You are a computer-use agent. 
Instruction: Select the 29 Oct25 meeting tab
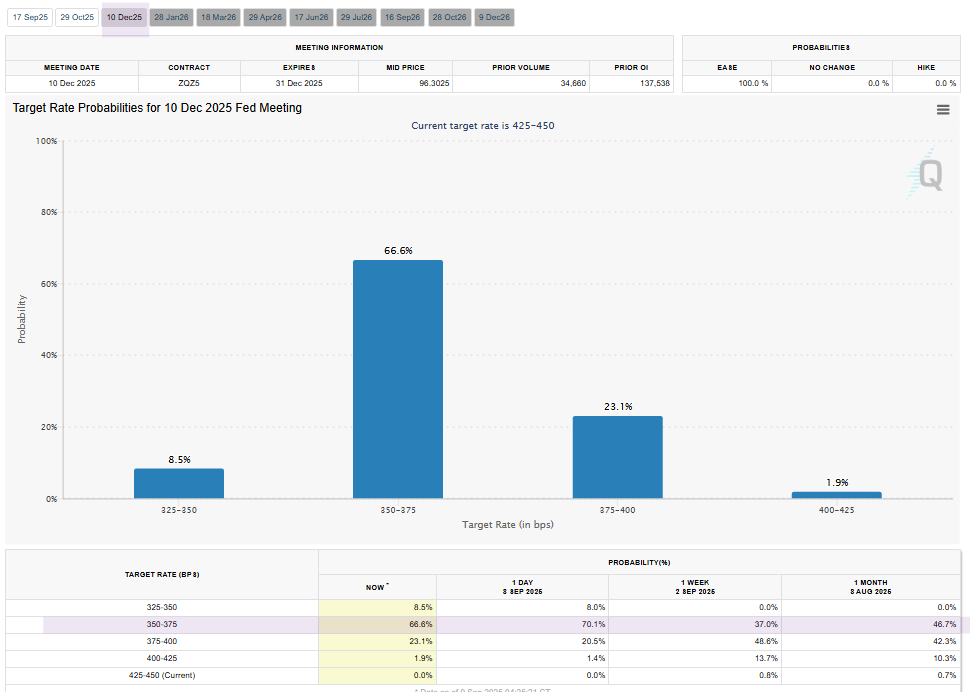(77, 17)
